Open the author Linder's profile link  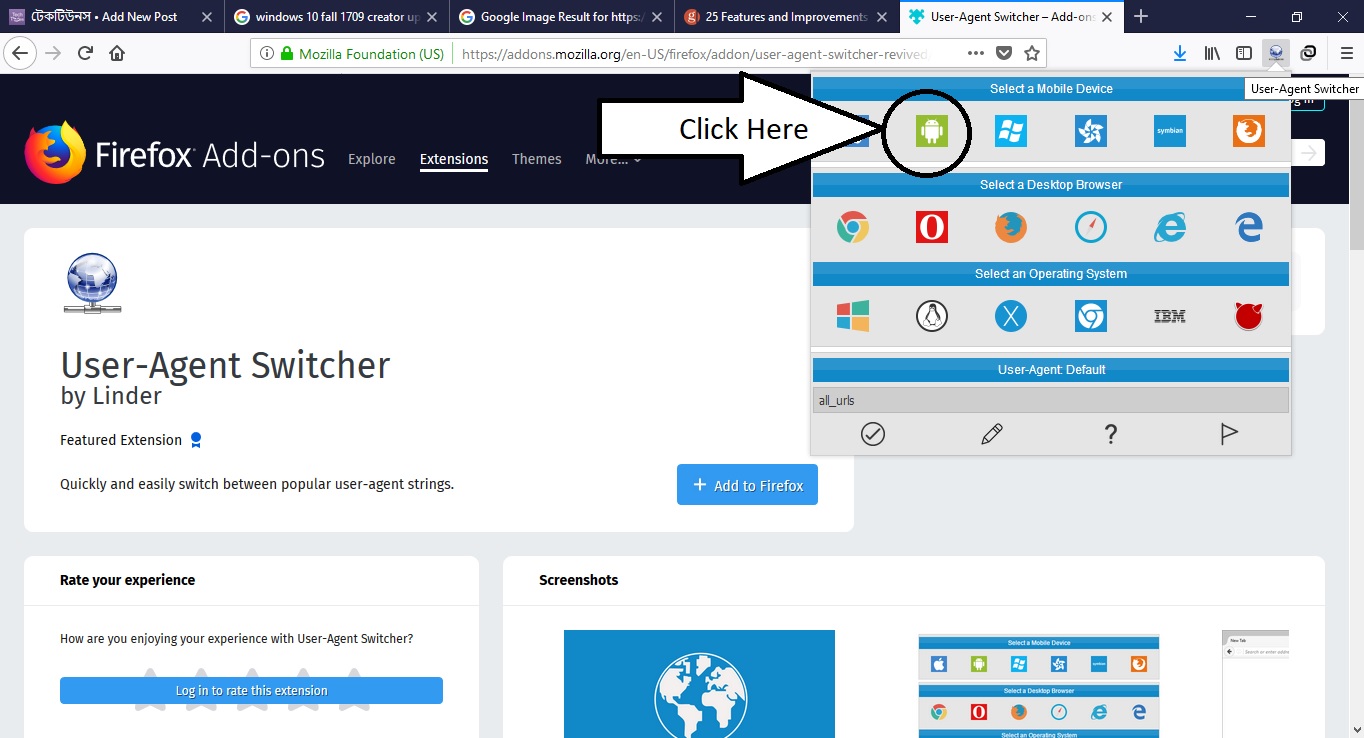click(125, 396)
